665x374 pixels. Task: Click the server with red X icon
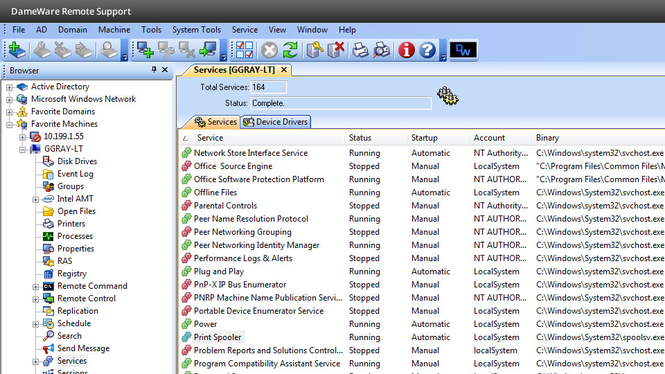click(336, 50)
